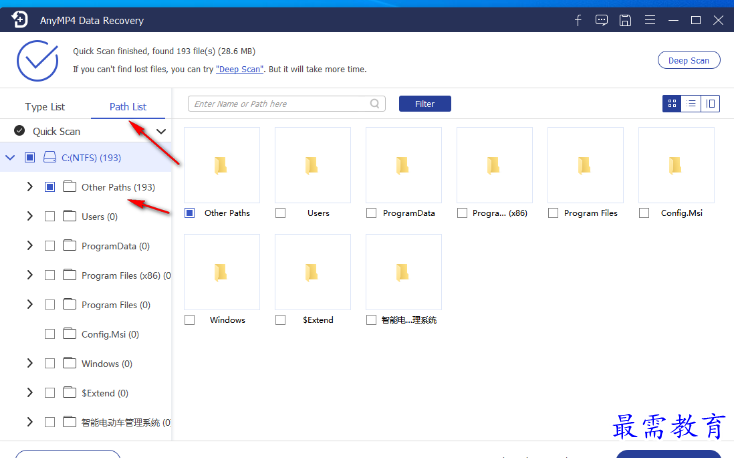The width and height of the screenshot is (734, 458).
Task: Click the Progra... (x86) folder thumbnail
Action: 494,165
